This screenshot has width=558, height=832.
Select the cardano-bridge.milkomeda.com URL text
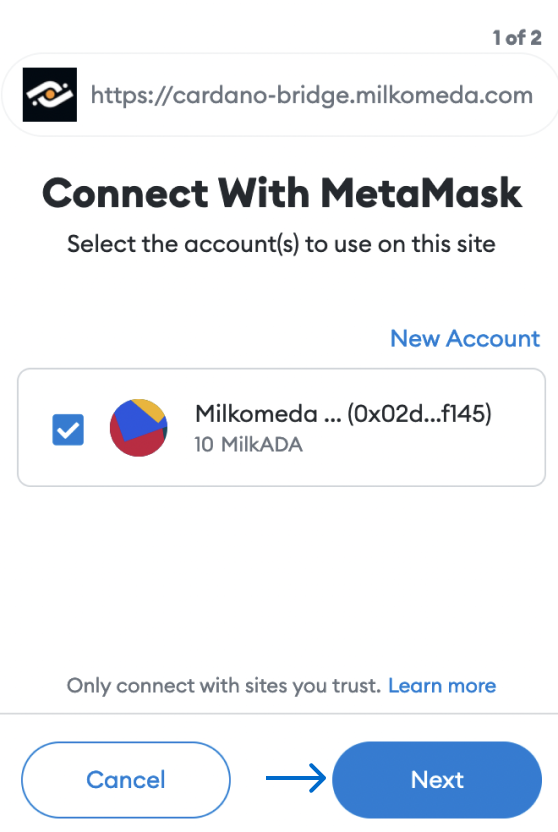pyautogui.click(x=312, y=96)
